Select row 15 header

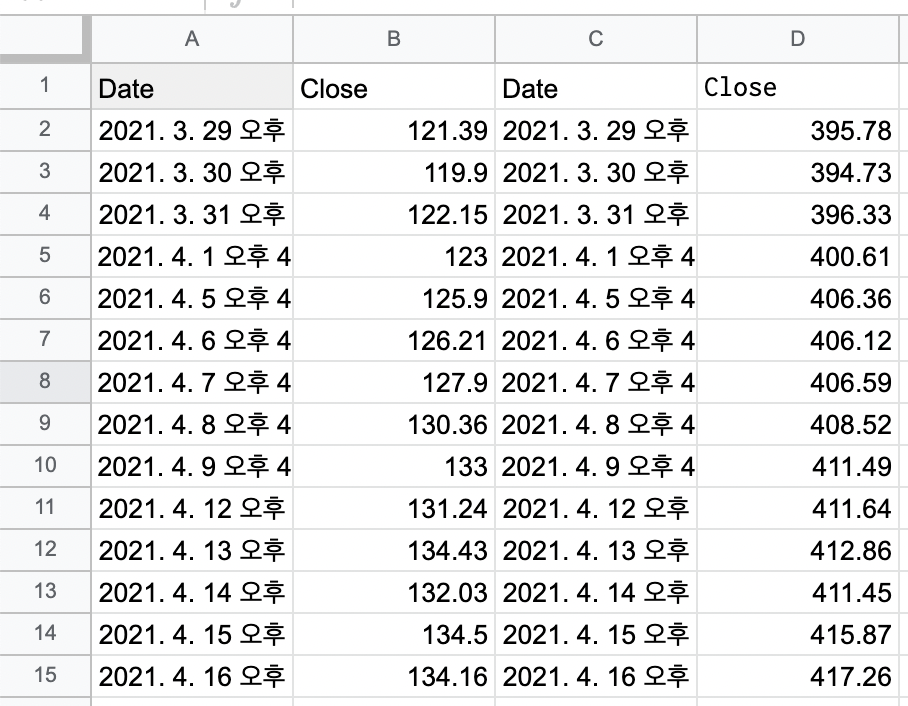pyautogui.click(x=45, y=676)
